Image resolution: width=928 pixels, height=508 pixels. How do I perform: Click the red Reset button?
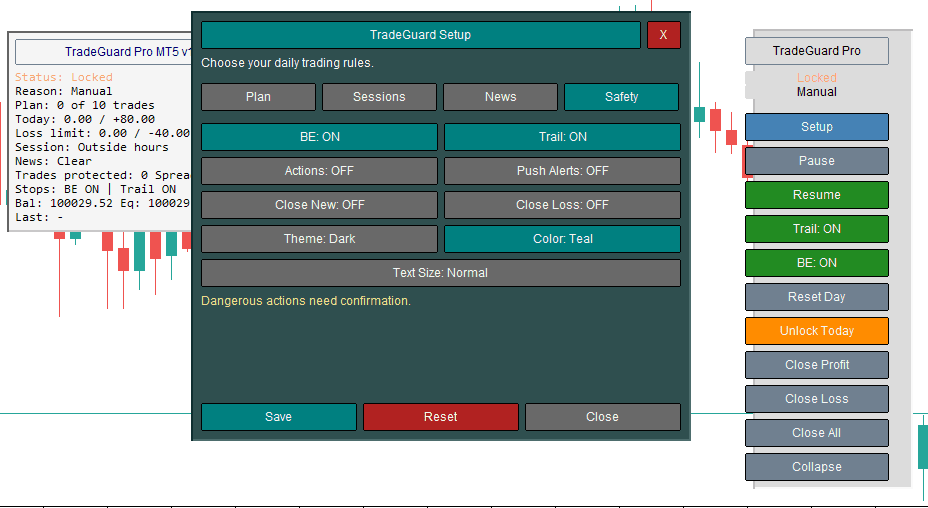click(x=441, y=417)
